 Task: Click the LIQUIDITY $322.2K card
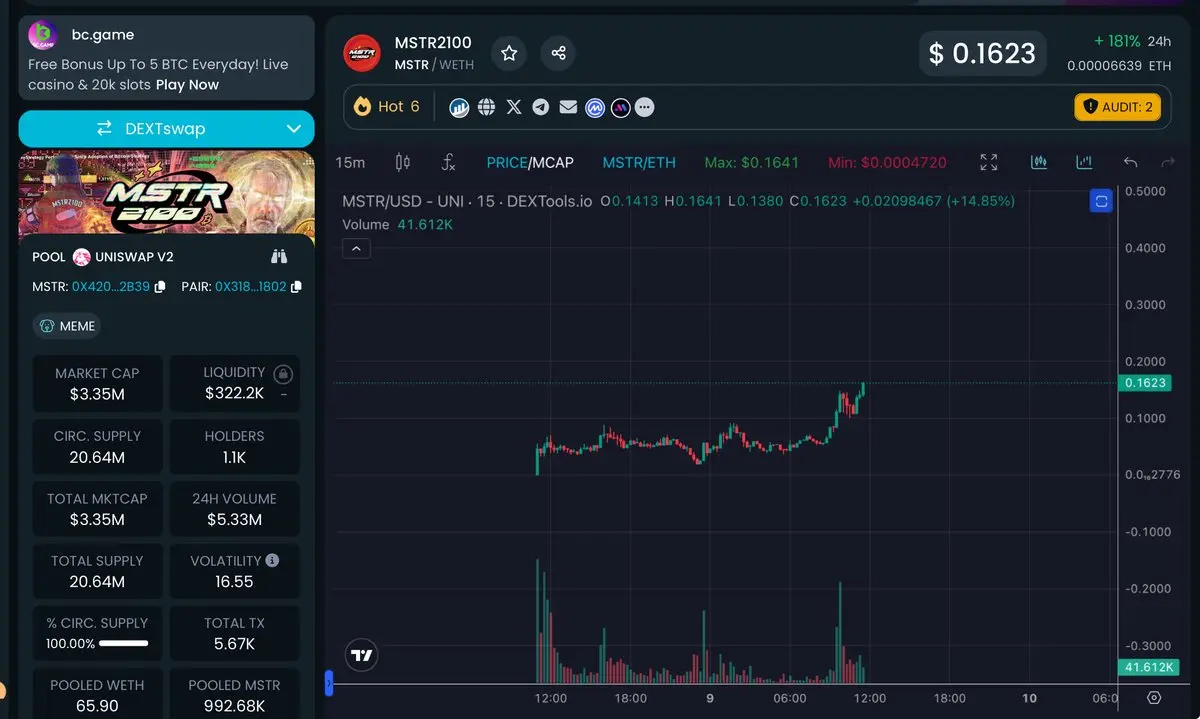click(x=234, y=383)
